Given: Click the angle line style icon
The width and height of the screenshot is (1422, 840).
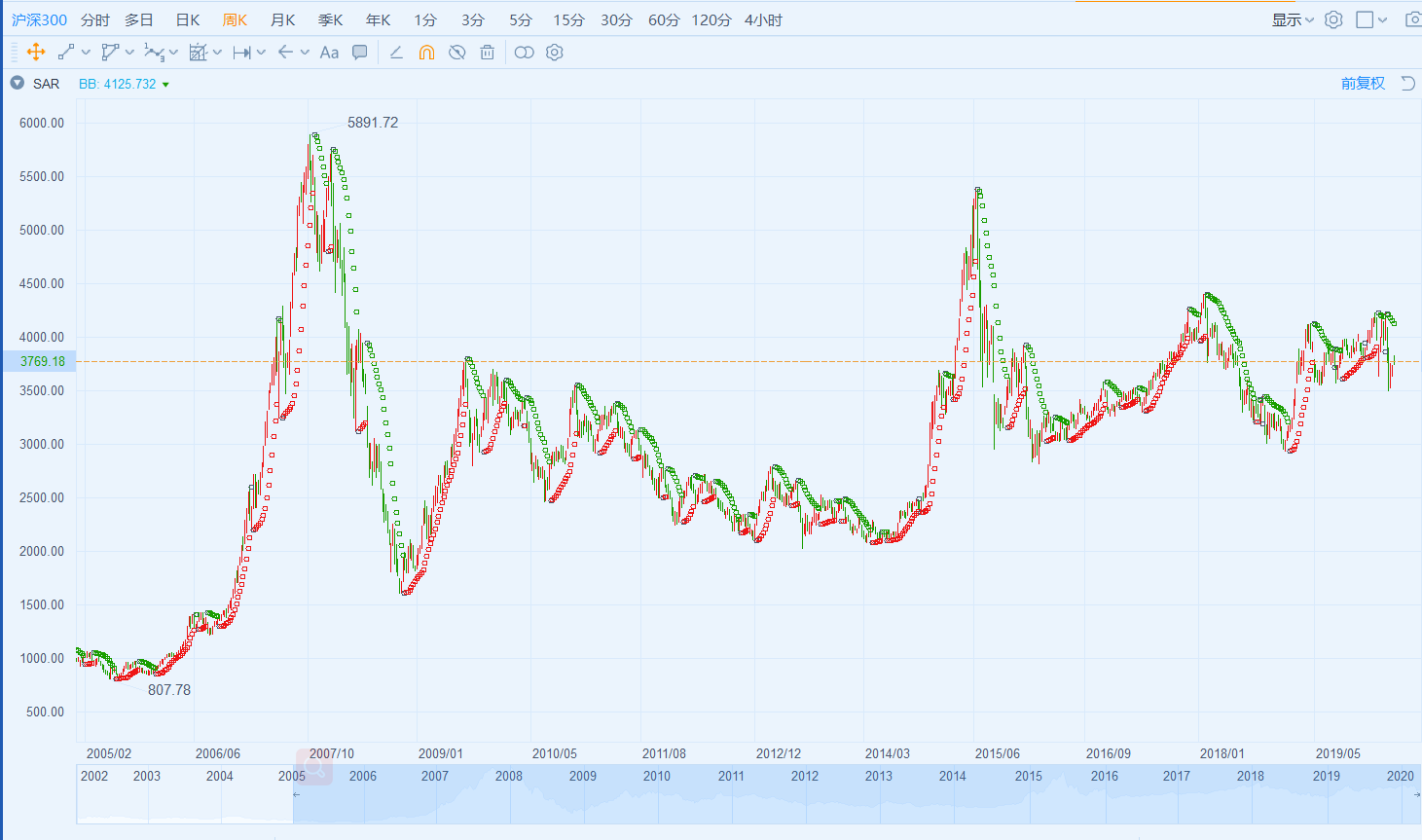Looking at the screenshot, I should tap(396, 53).
